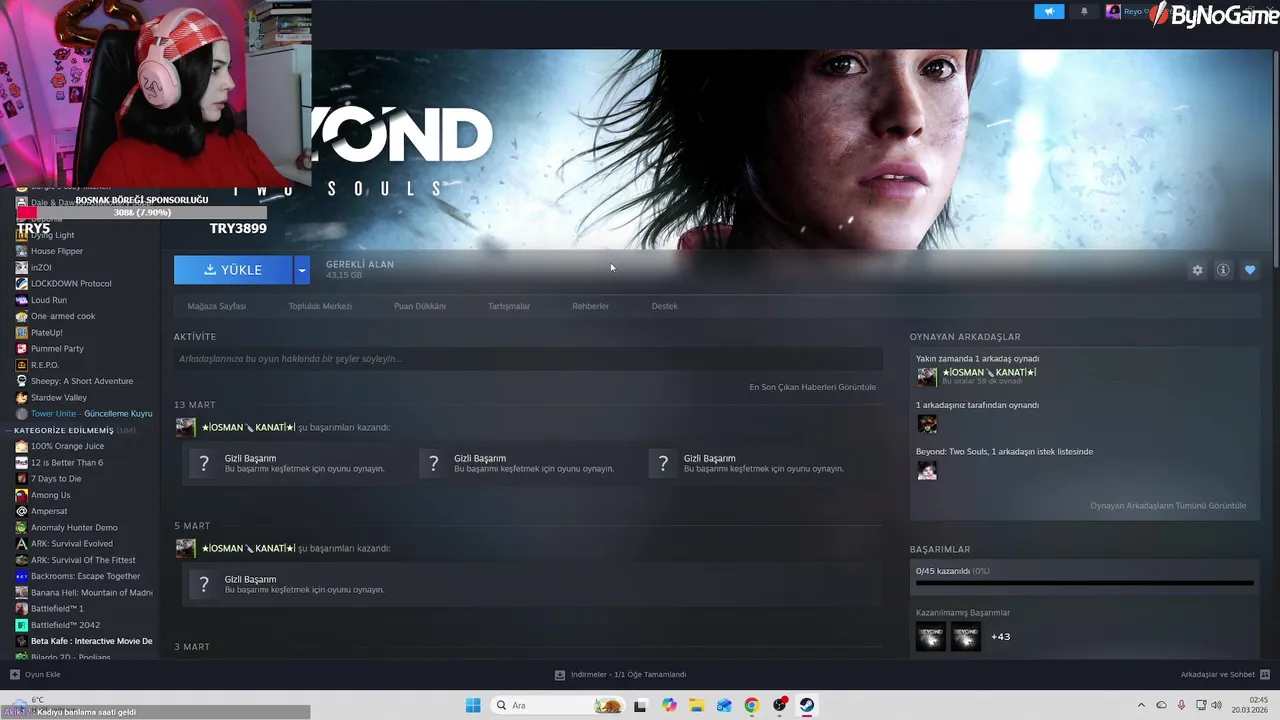Viewport: 1280px width, 720px height.
Task: Click the microphone icon in system tray
Action: coord(1181,705)
